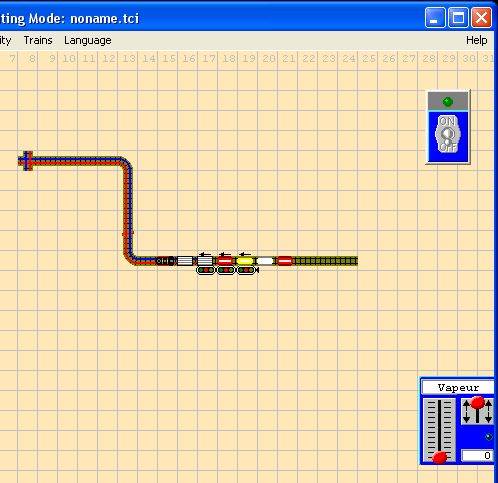Click grid column number 20
The height and width of the screenshot is (483, 498).
pyautogui.click(x=269, y=59)
